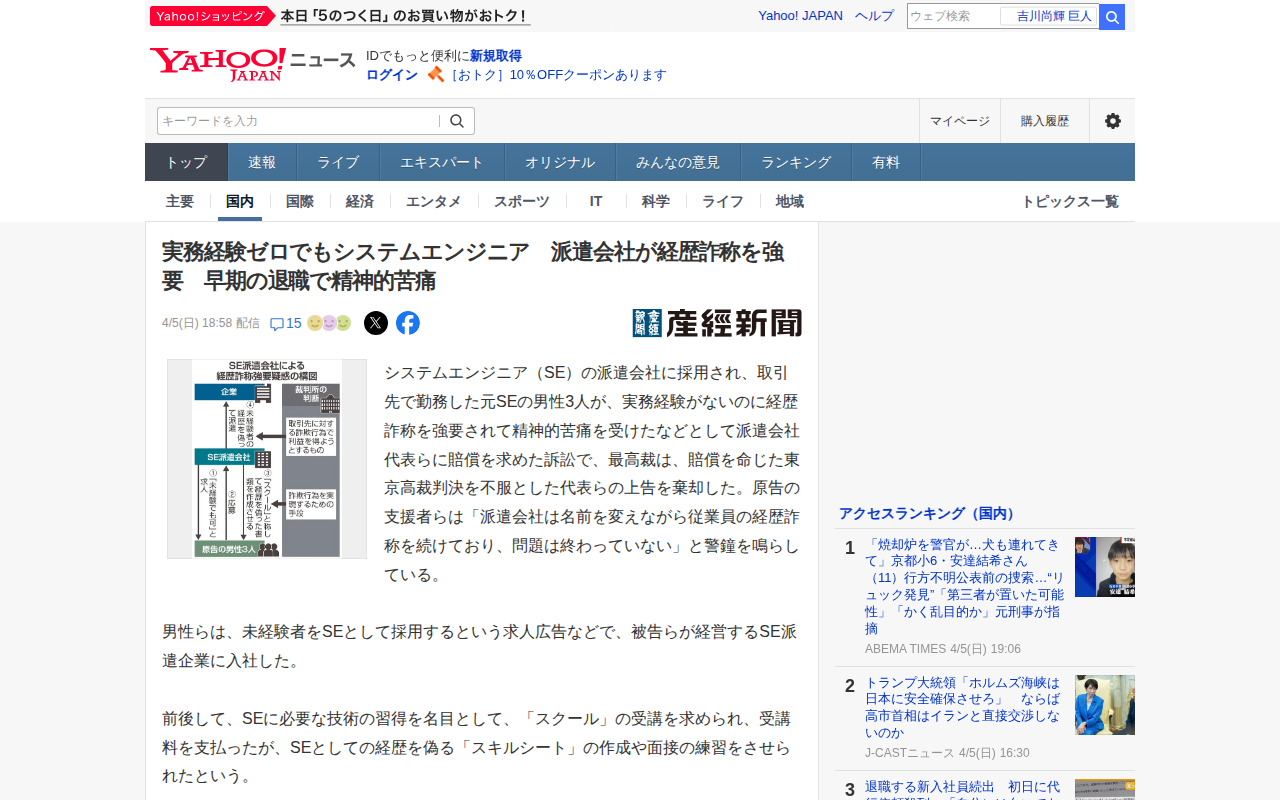Focus the keyword search input field
This screenshot has height=800, width=1280.
click(298, 121)
